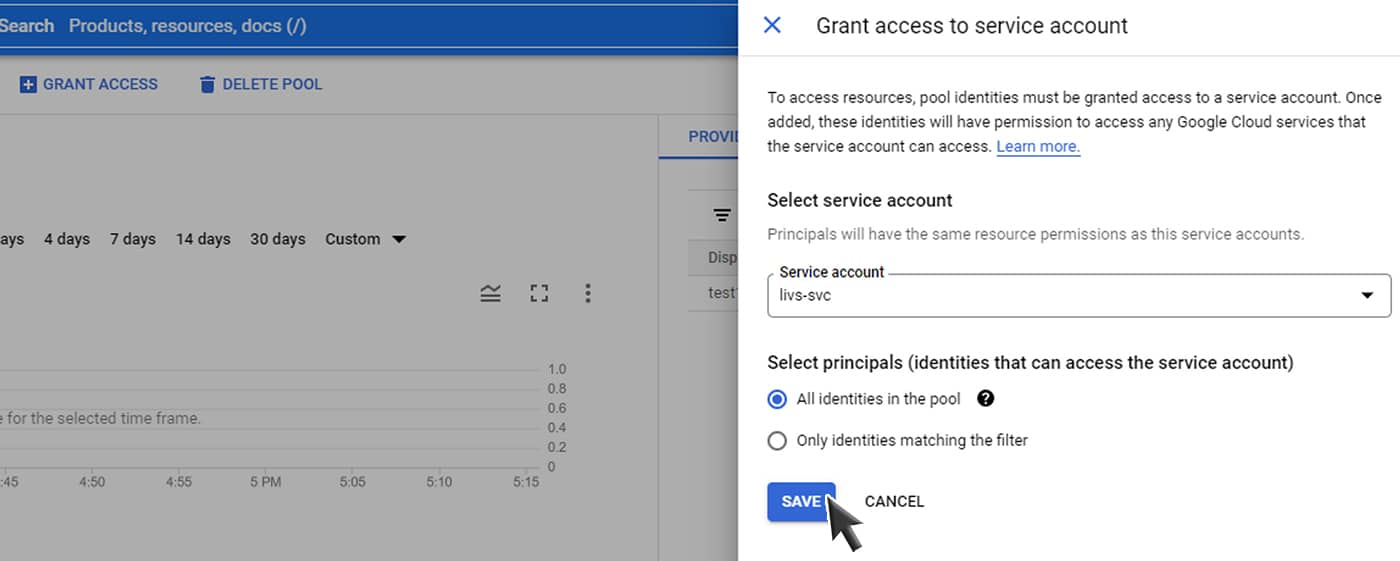Click the GRANT ACCESS label
The image size is (1400, 561).
(x=100, y=84)
